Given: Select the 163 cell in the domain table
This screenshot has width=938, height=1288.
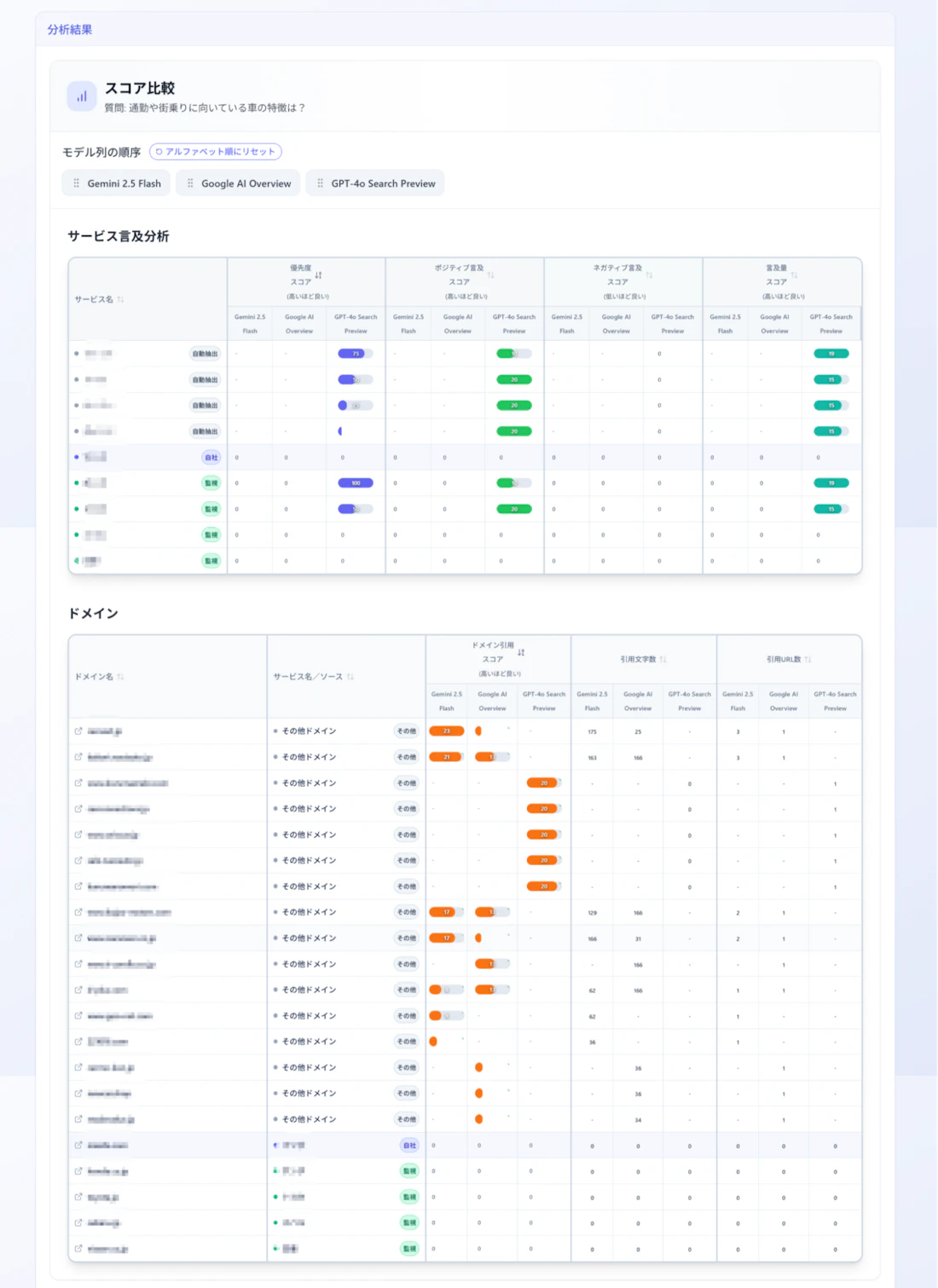Looking at the screenshot, I should [592, 758].
